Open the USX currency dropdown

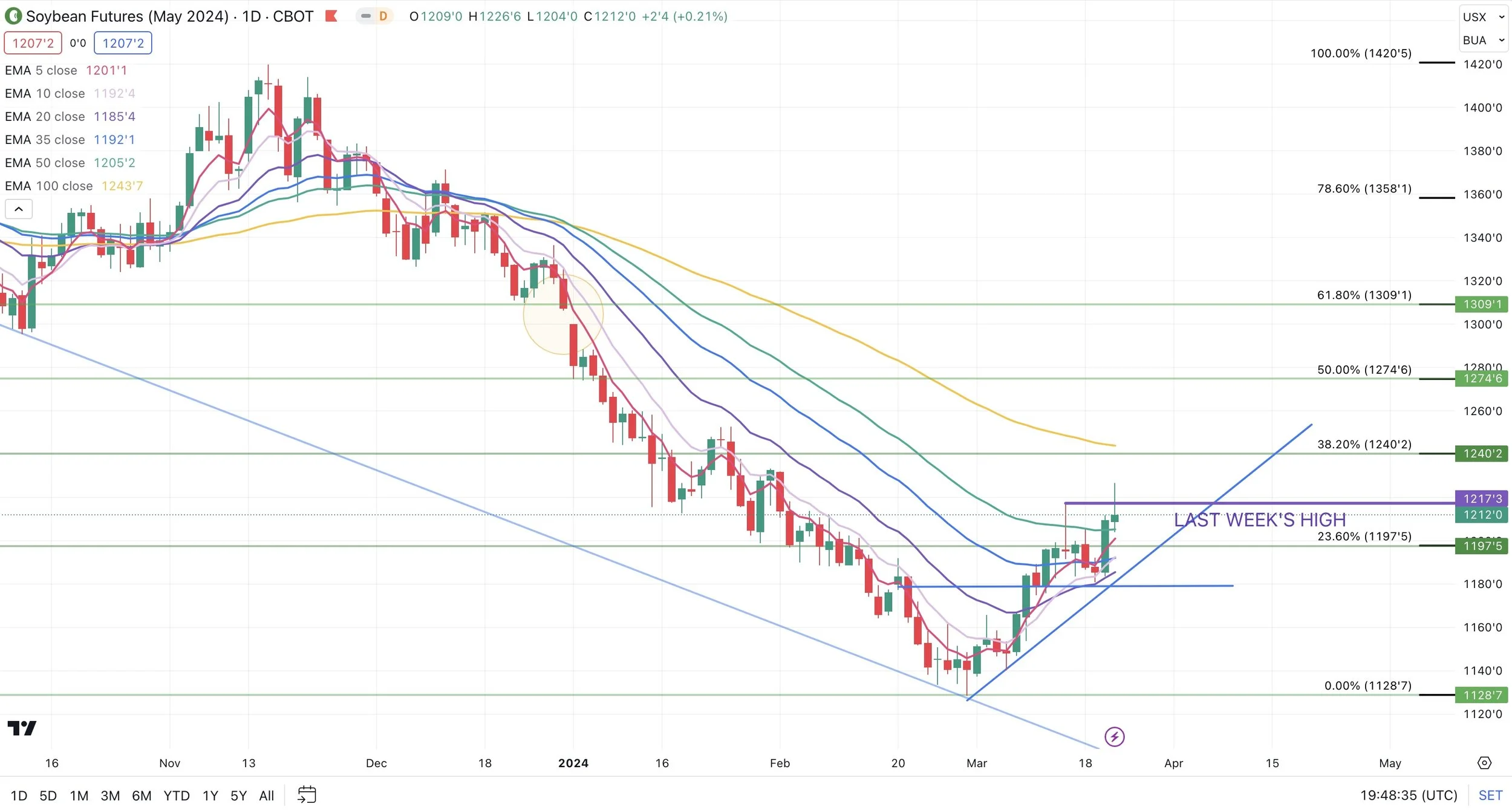[x=1483, y=17]
